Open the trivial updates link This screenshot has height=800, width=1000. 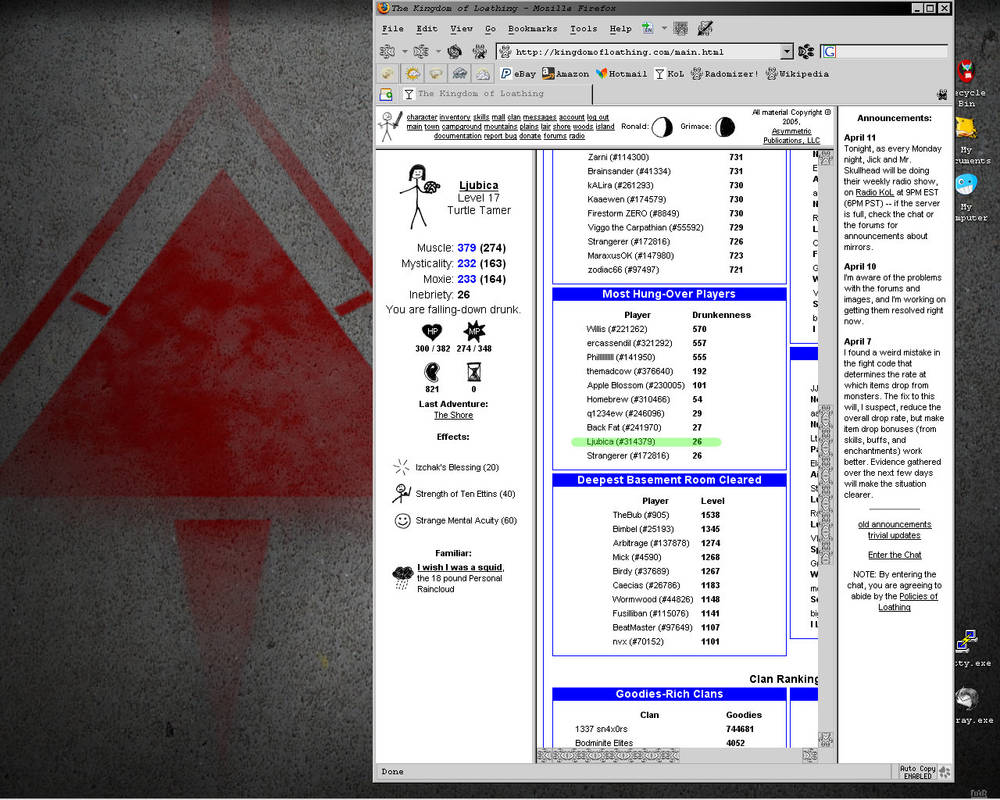pyautogui.click(x=894, y=535)
